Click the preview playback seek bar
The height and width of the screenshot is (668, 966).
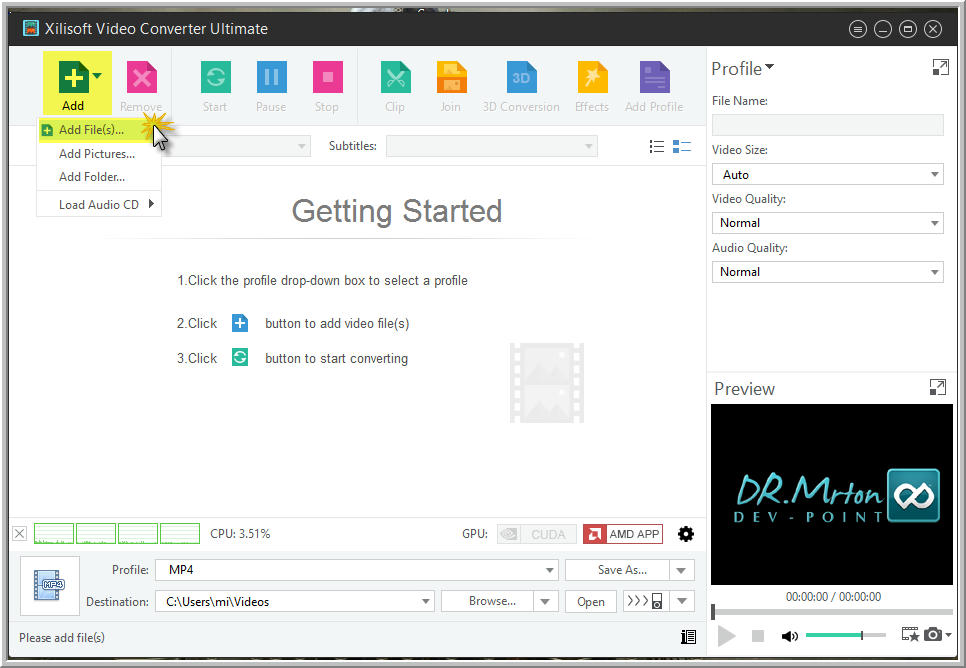coord(832,613)
